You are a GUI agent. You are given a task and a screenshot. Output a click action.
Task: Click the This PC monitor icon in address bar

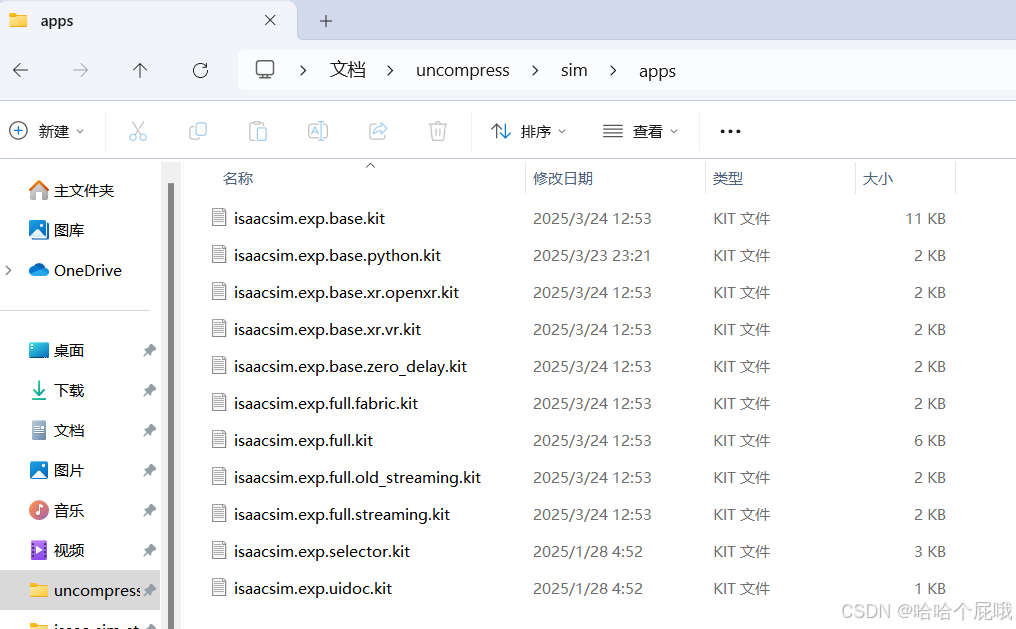click(264, 70)
